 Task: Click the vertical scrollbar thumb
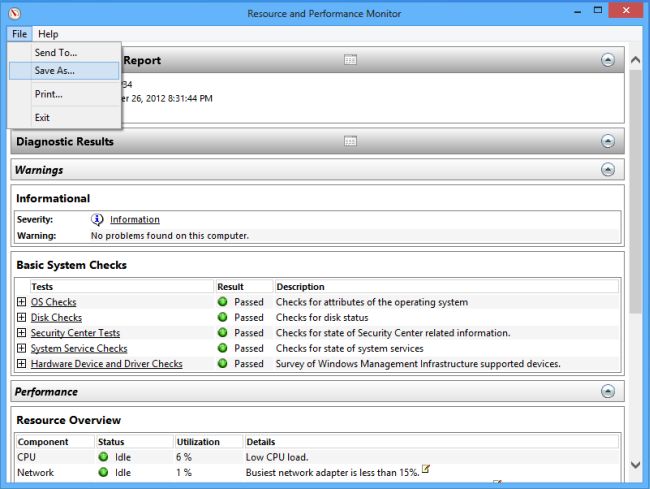pos(635,192)
